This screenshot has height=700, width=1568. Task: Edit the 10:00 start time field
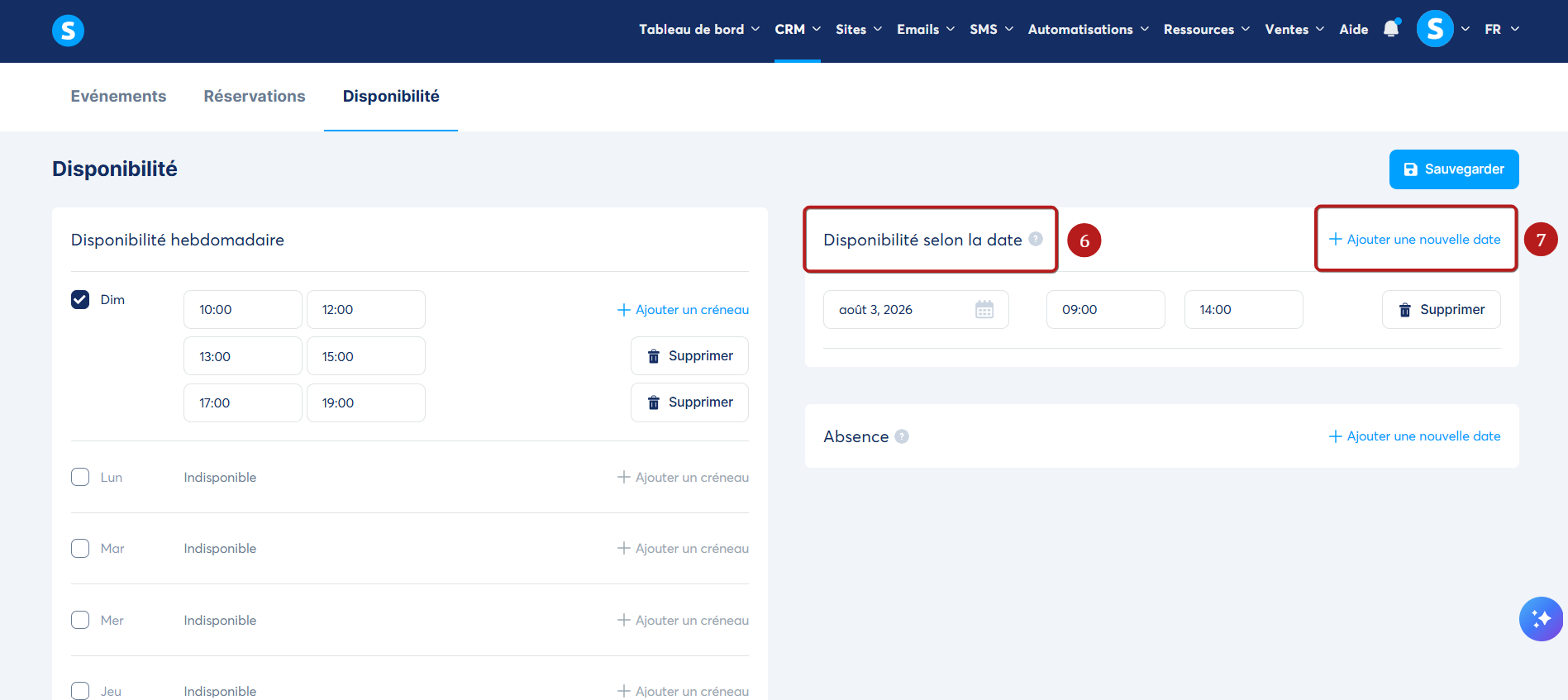[243, 310]
